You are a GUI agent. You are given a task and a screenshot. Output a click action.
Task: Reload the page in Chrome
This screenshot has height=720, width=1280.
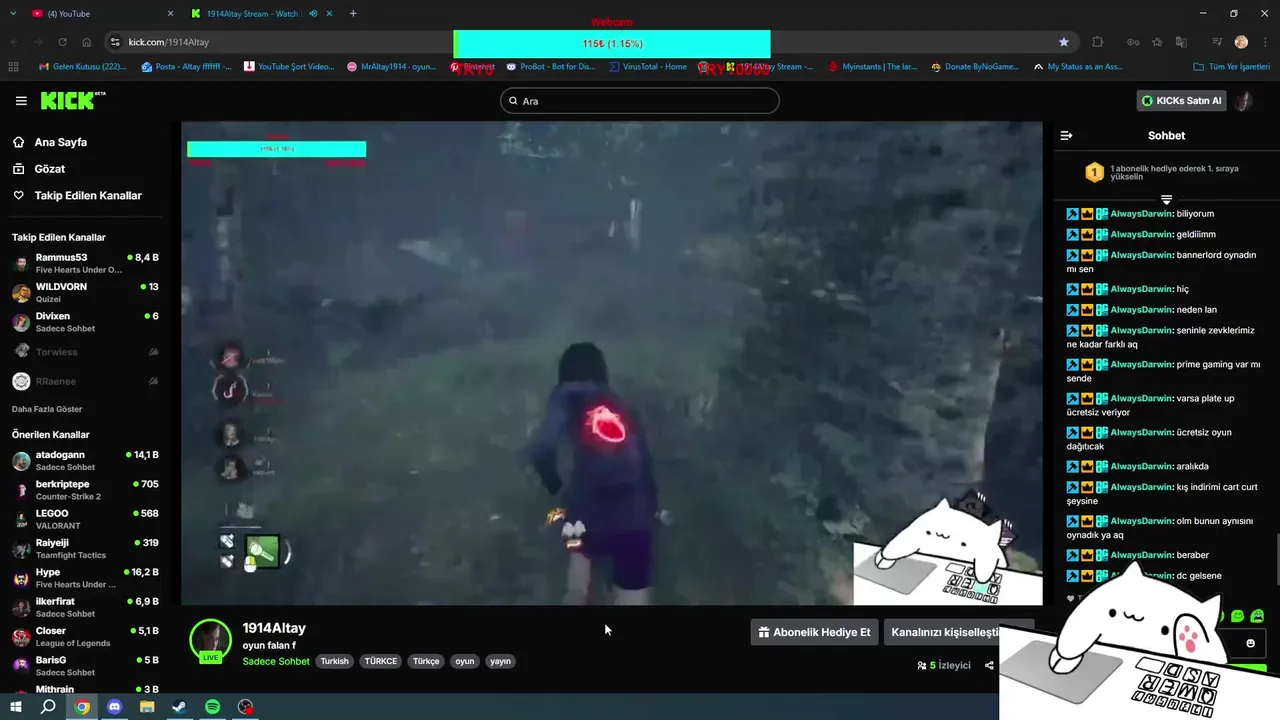[62, 42]
